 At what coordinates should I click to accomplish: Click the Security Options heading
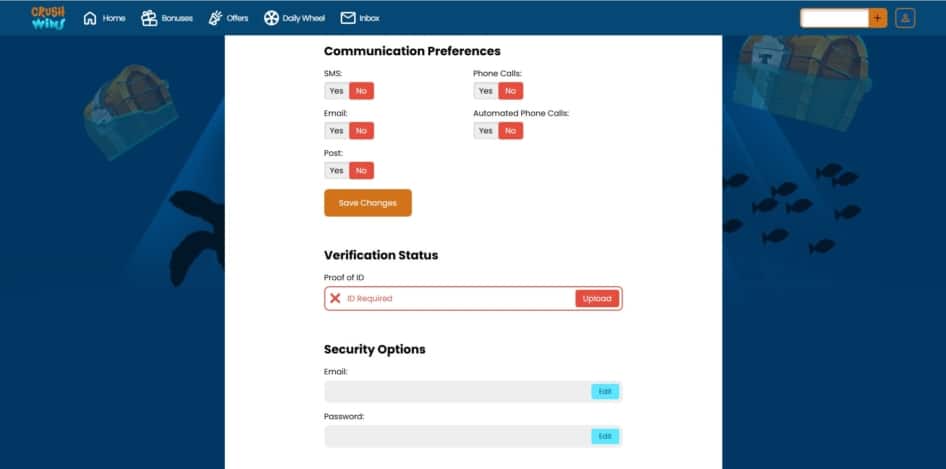pos(375,349)
